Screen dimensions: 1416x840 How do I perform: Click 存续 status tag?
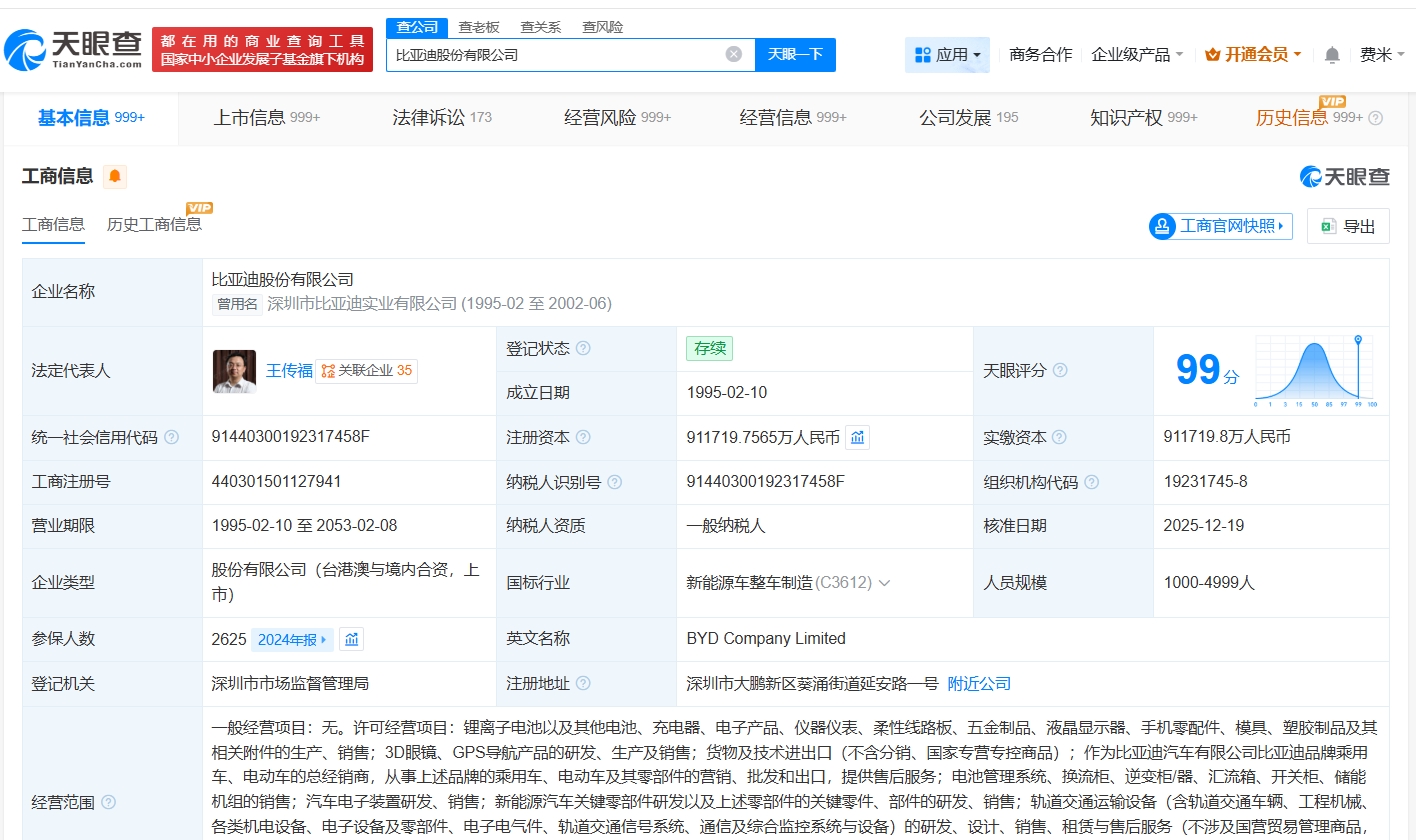(x=709, y=348)
